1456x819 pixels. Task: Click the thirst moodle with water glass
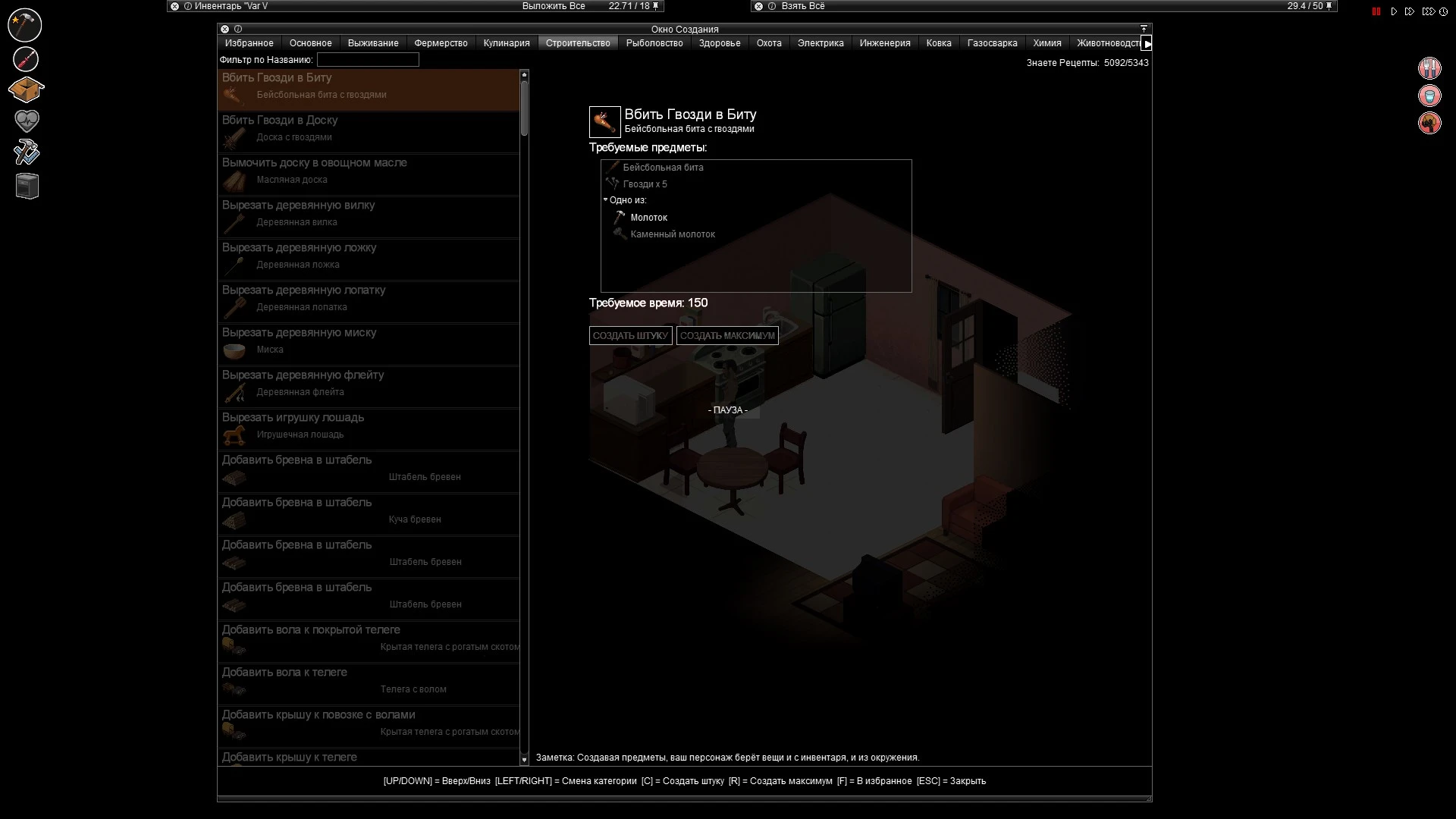(x=1429, y=96)
